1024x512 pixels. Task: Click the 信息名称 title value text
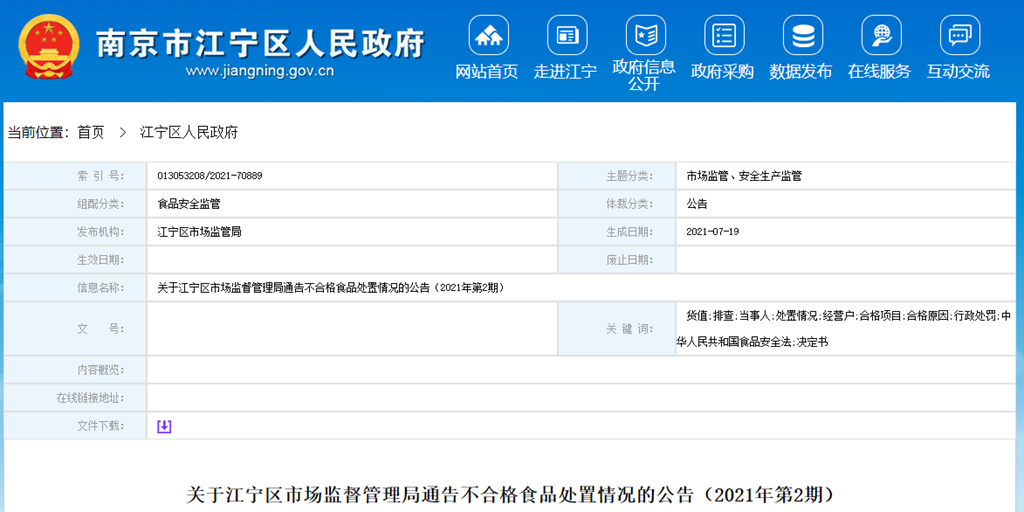point(330,287)
